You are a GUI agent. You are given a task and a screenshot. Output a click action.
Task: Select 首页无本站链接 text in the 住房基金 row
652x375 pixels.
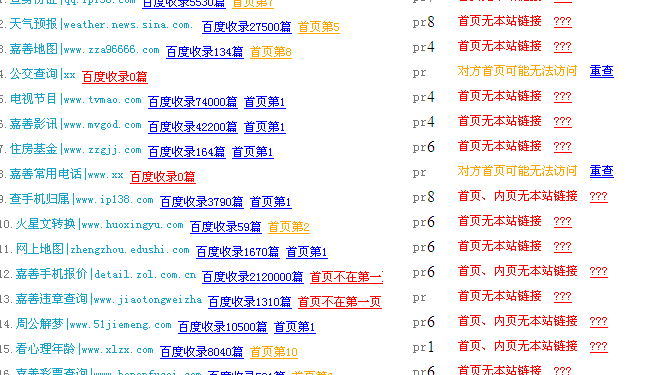499,146
